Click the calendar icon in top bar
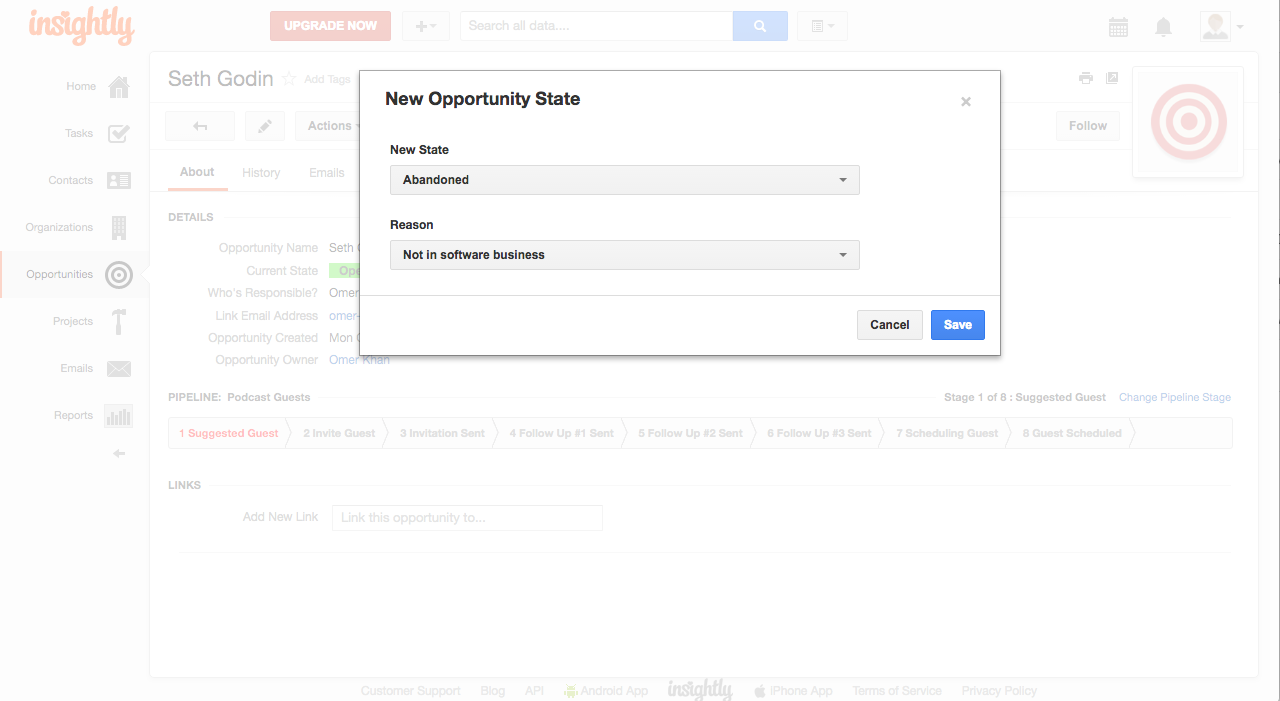This screenshot has width=1280, height=701. (1118, 27)
